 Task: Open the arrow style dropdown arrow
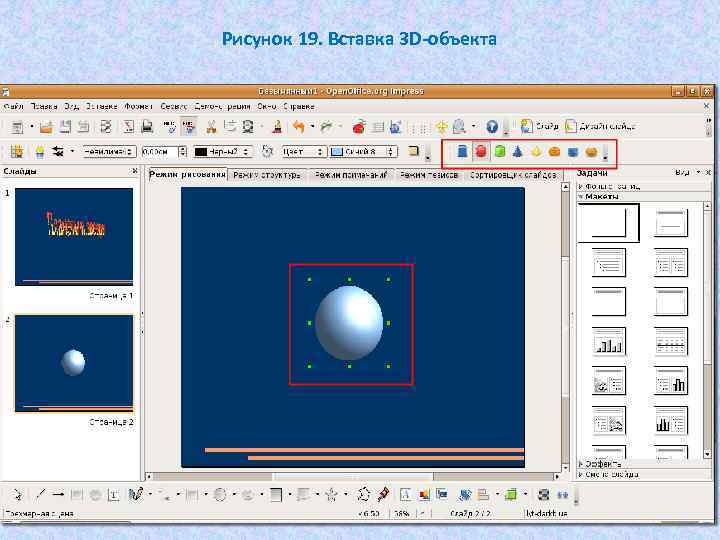click(72, 151)
